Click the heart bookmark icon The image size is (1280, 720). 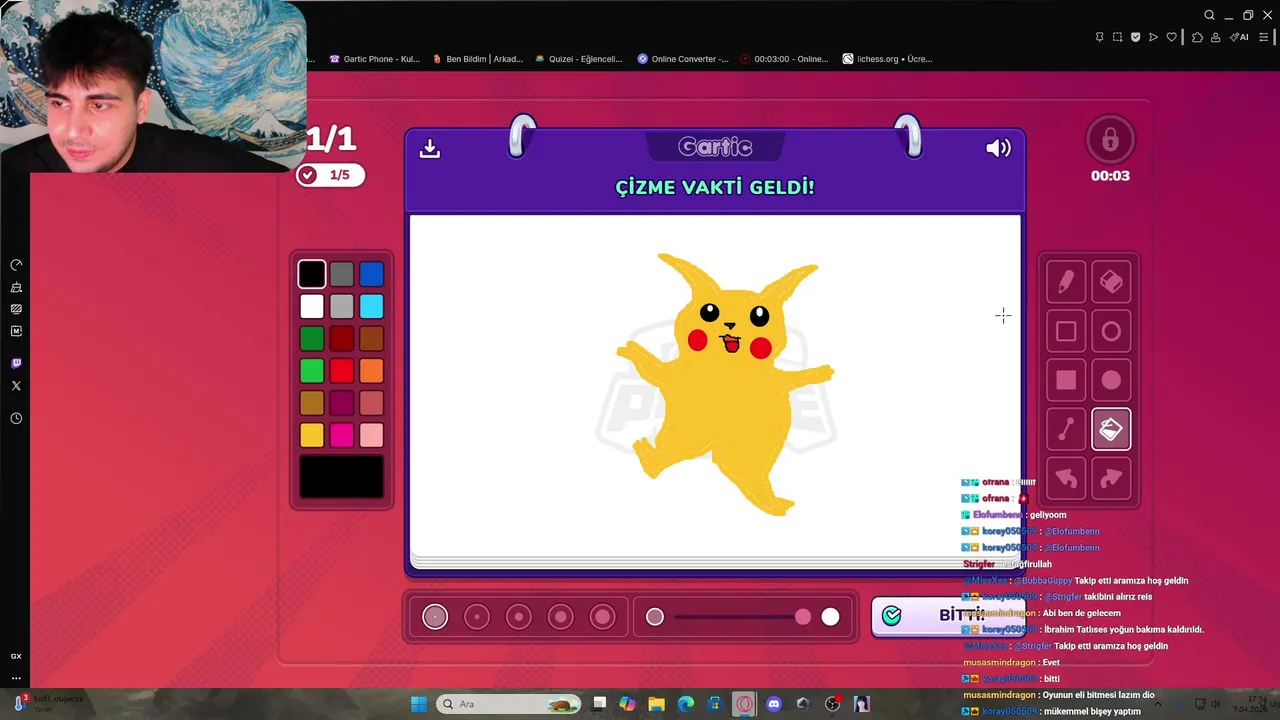tap(1171, 37)
